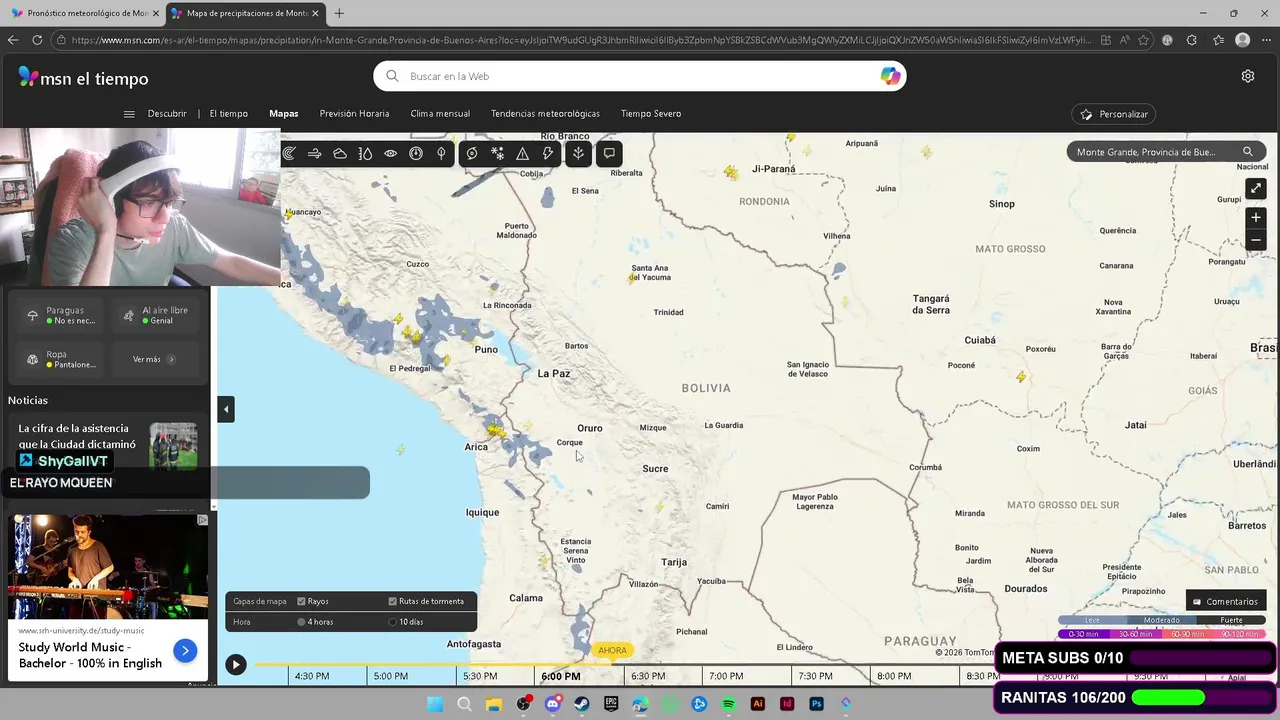Select the hurricane tracker map icon
Screen dimensions: 1280x720
point(472,153)
